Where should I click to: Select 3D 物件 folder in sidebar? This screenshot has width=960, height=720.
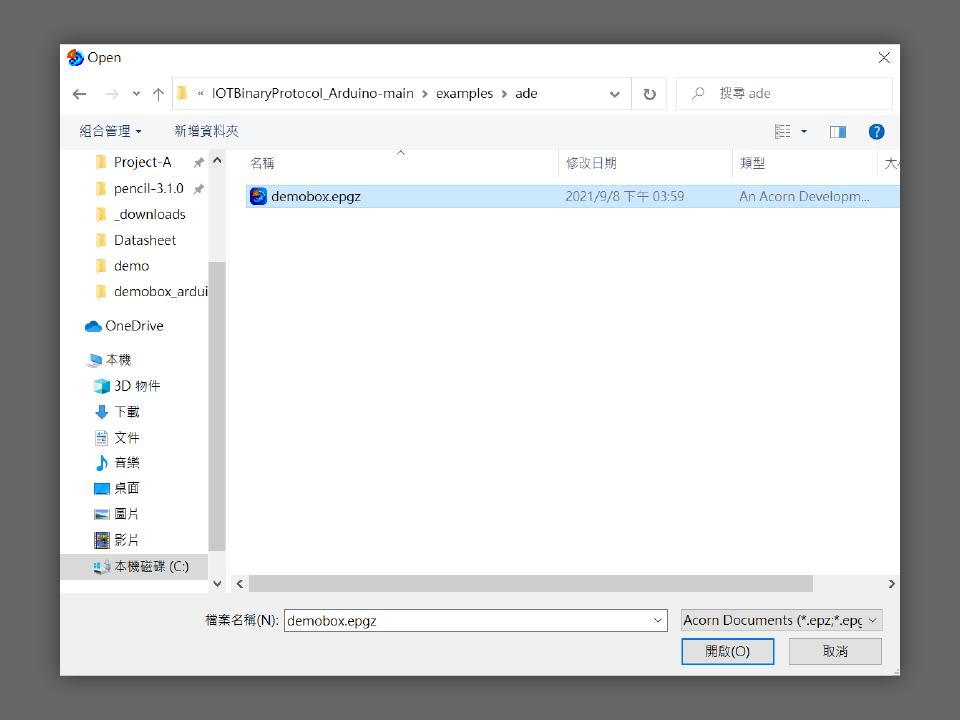point(136,386)
